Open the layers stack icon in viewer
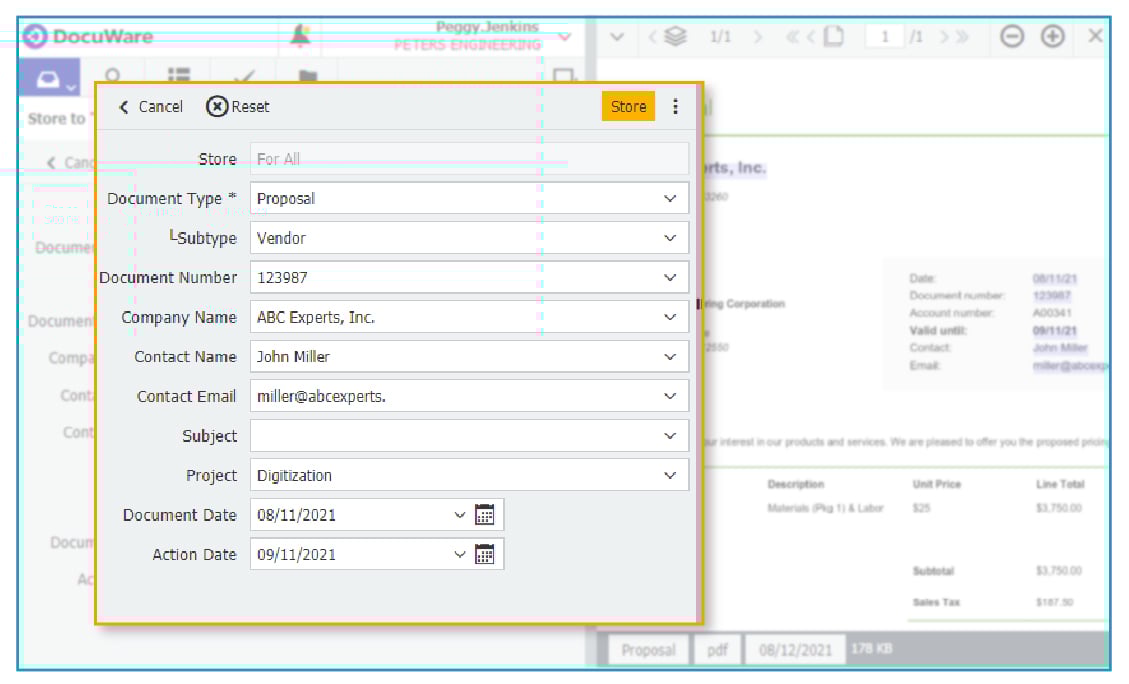This screenshot has height=684, width=1129. click(x=676, y=36)
